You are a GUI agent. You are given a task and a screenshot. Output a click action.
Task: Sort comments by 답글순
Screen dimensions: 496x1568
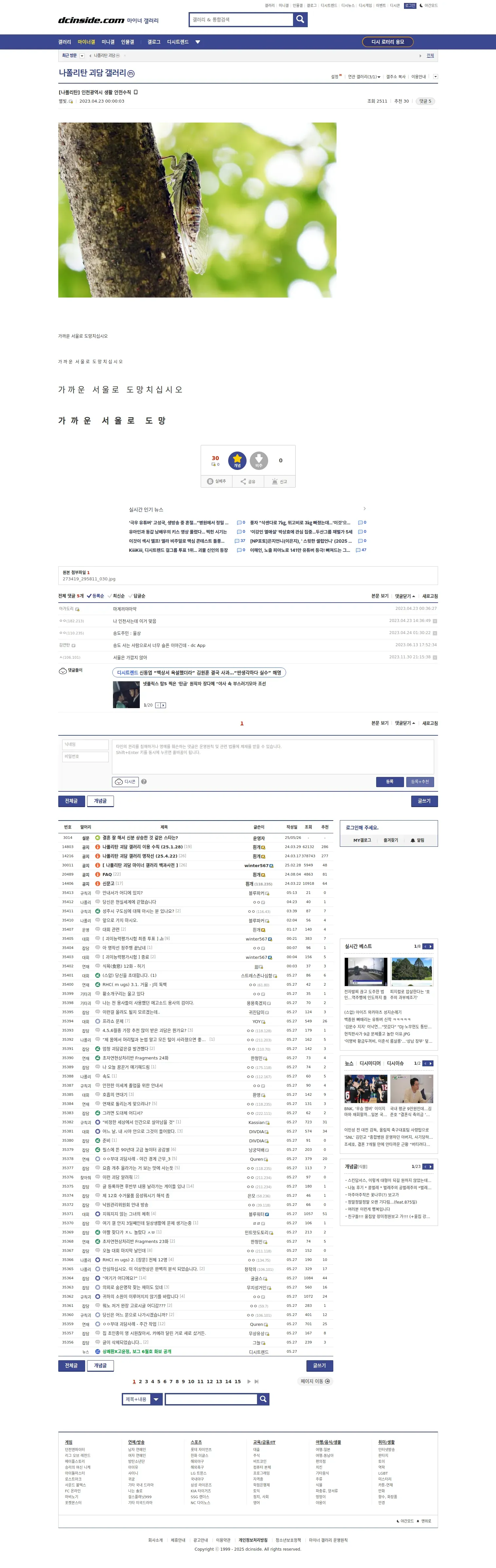click(137, 596)
